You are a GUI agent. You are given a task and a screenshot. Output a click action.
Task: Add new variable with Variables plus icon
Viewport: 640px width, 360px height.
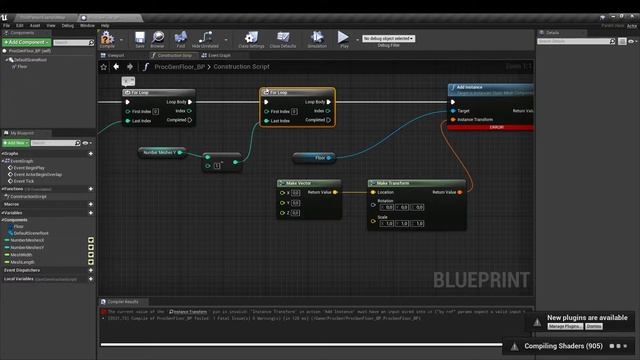[91, 213]
